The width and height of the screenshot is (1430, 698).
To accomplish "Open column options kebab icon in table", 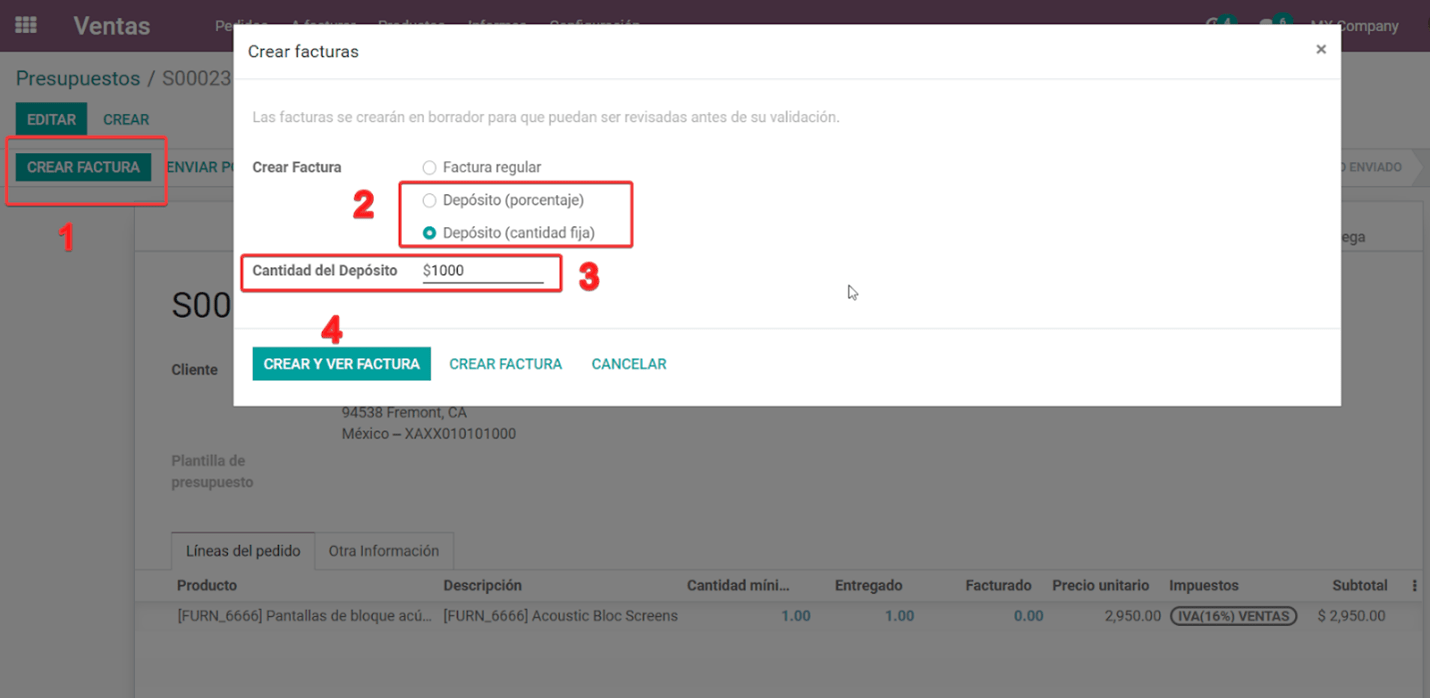I will click(1414, 586).
